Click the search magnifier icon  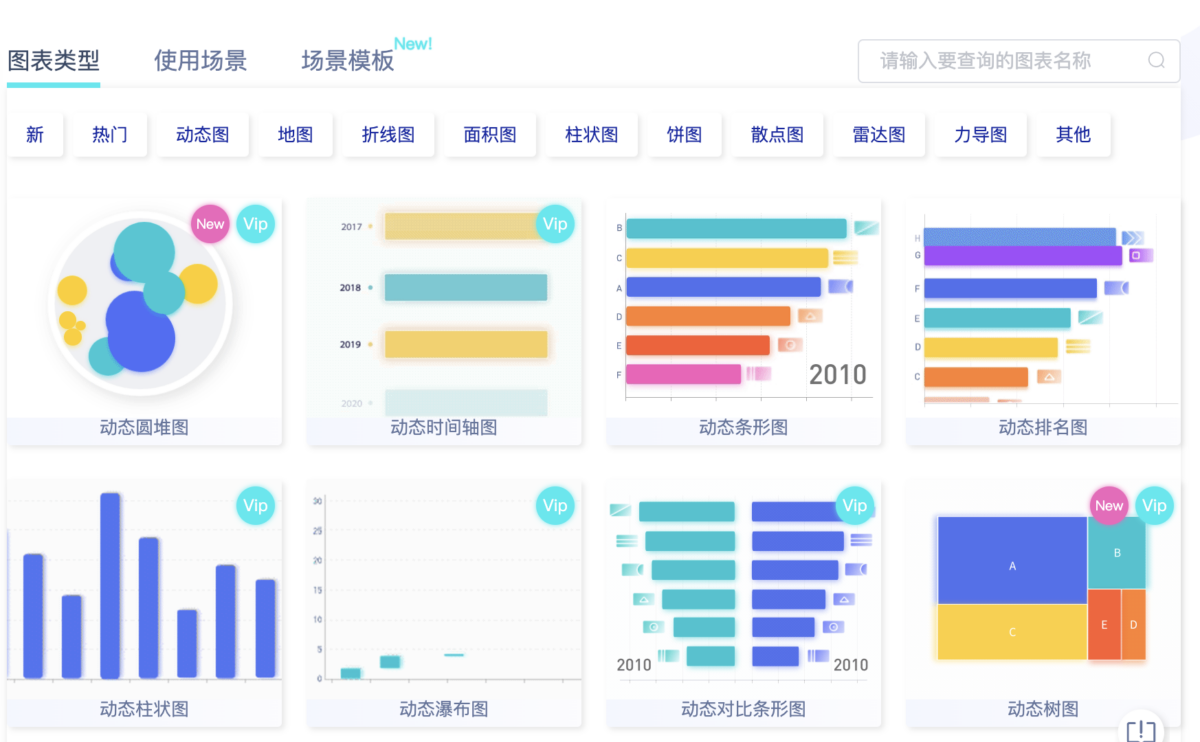point(1156,61)
